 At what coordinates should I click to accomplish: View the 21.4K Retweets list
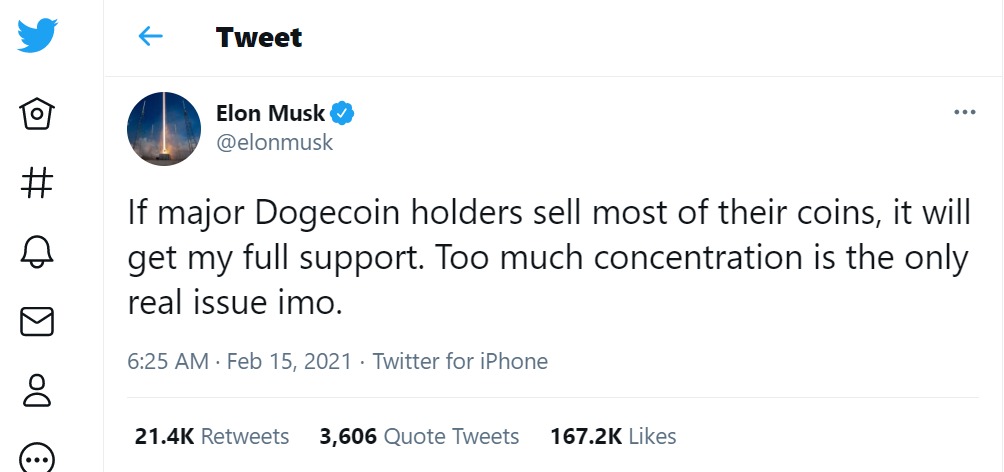212,436
